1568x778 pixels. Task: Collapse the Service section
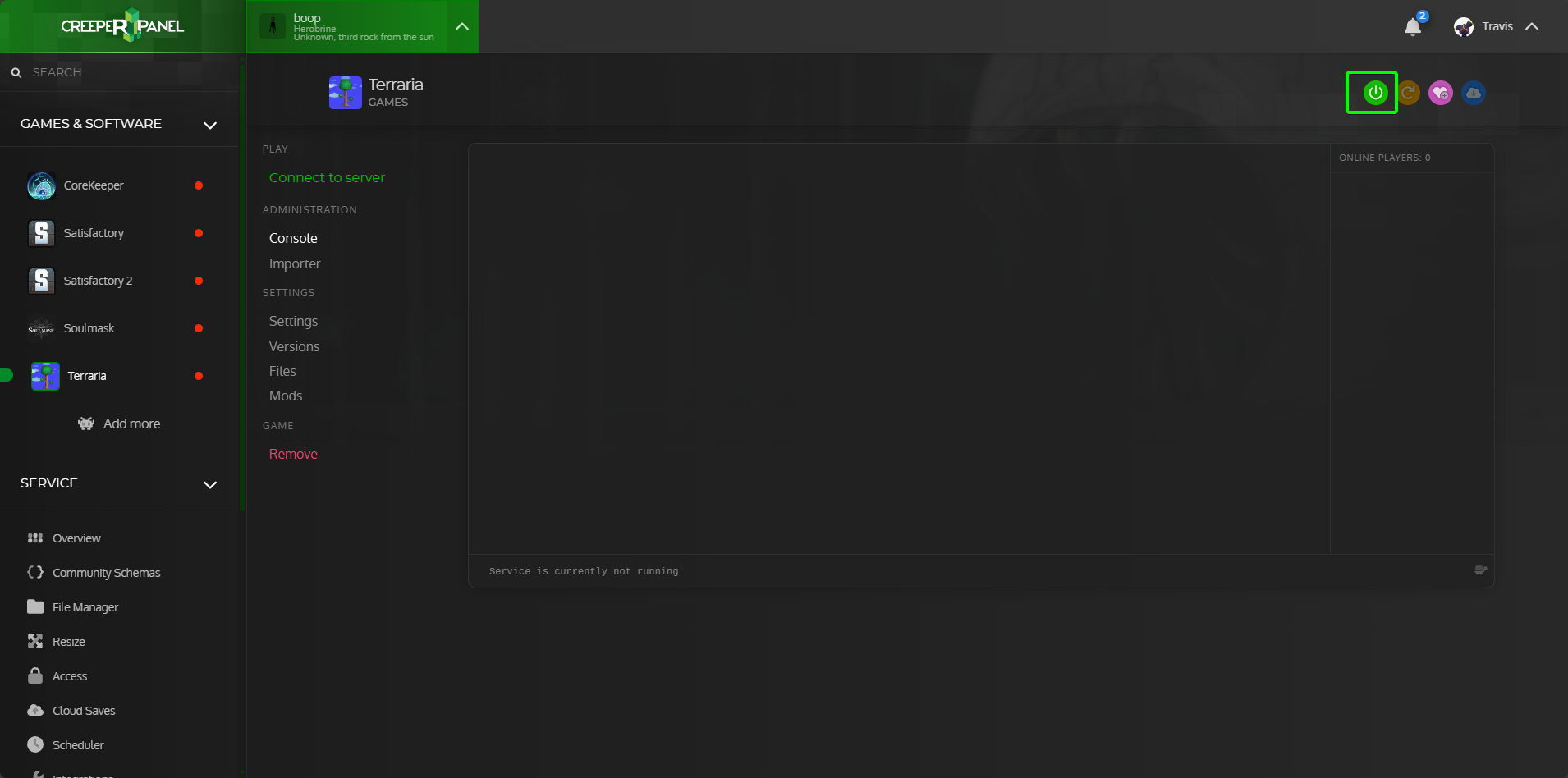(x=210, y=484)
